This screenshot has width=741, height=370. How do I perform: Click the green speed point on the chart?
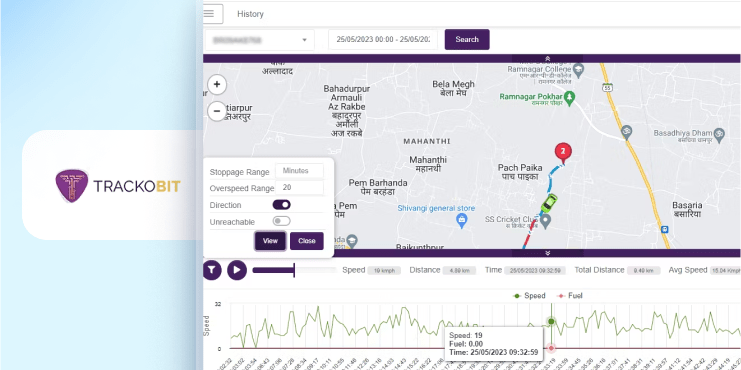551,321
